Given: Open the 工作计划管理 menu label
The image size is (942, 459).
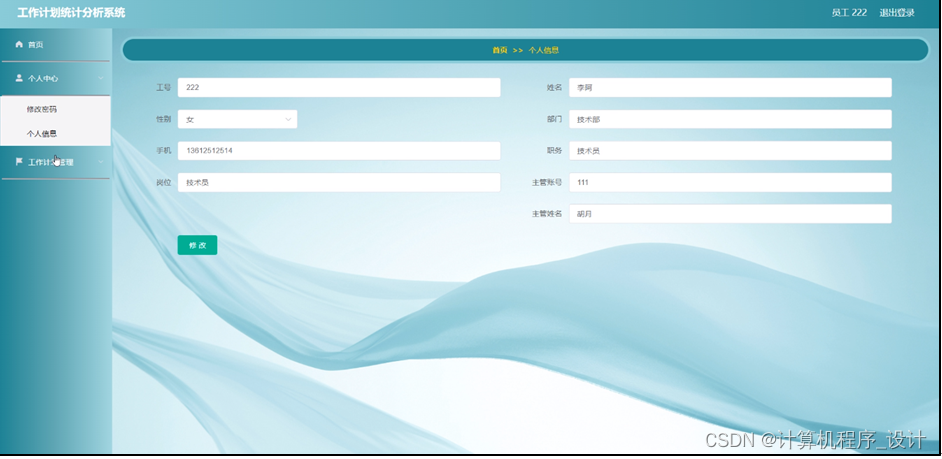Looking at the screenshot, I should pos(51,162).
